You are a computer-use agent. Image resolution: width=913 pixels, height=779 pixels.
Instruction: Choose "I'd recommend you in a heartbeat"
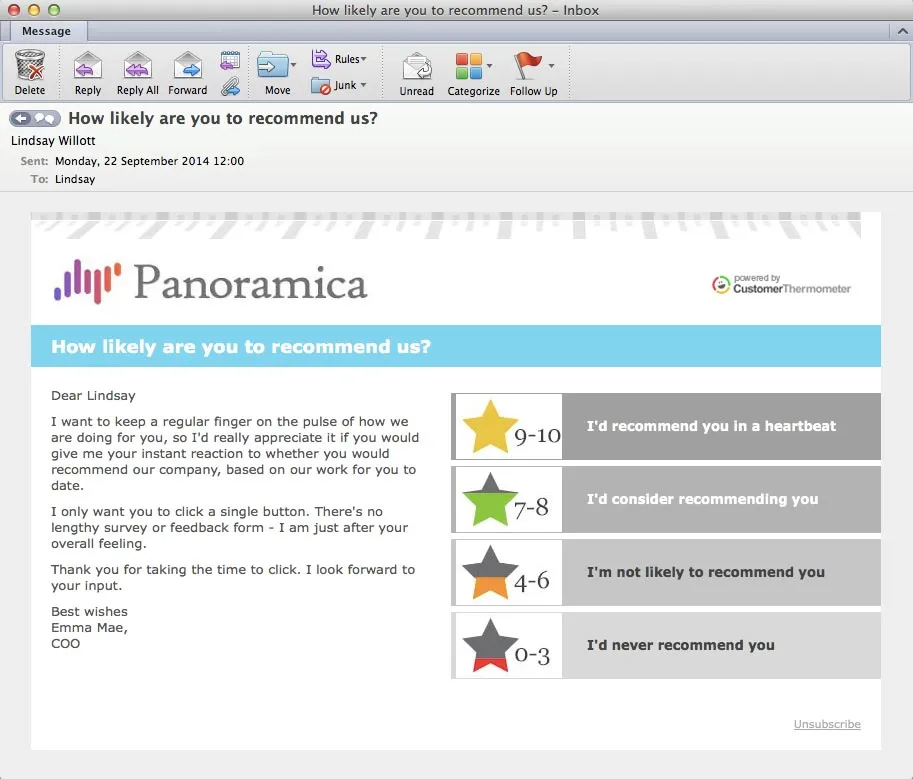coord(711,426)
